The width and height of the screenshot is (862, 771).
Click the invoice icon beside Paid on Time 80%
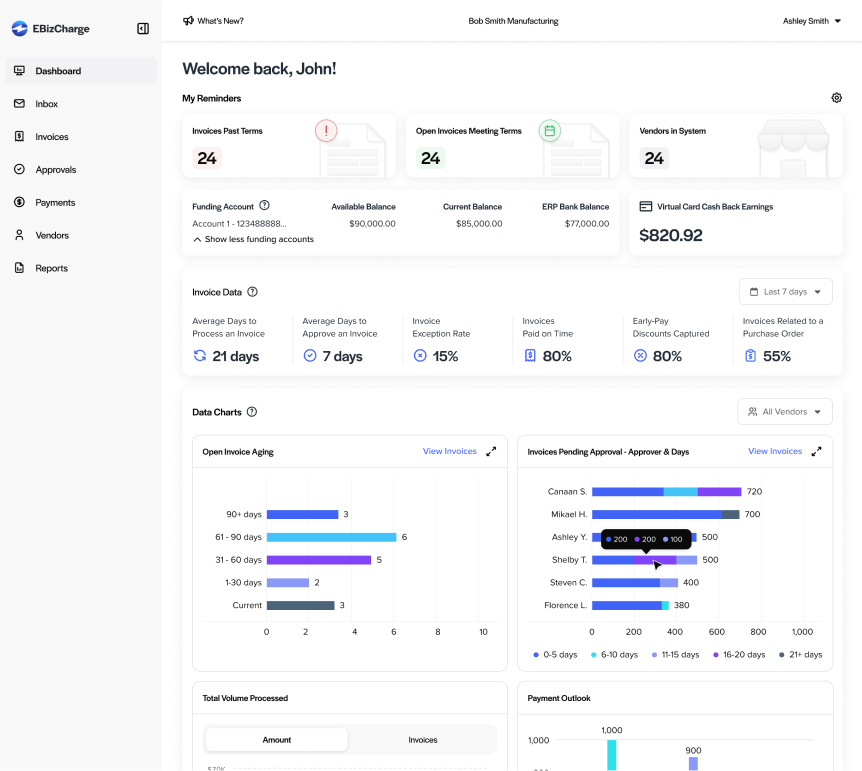click(x=530, y=356)
